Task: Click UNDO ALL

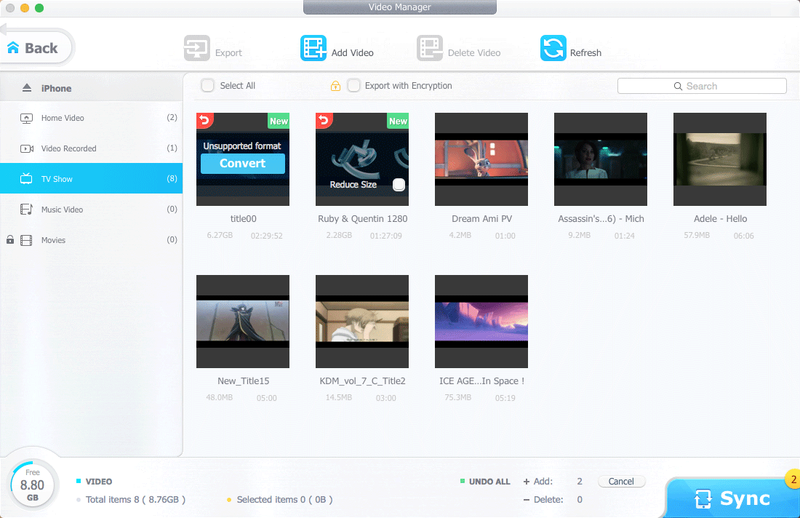Action: click(x=489, y=481)
